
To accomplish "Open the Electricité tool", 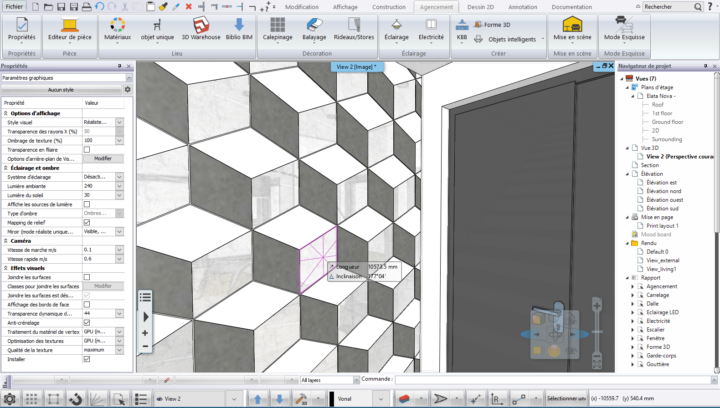I will click(431, 29).
